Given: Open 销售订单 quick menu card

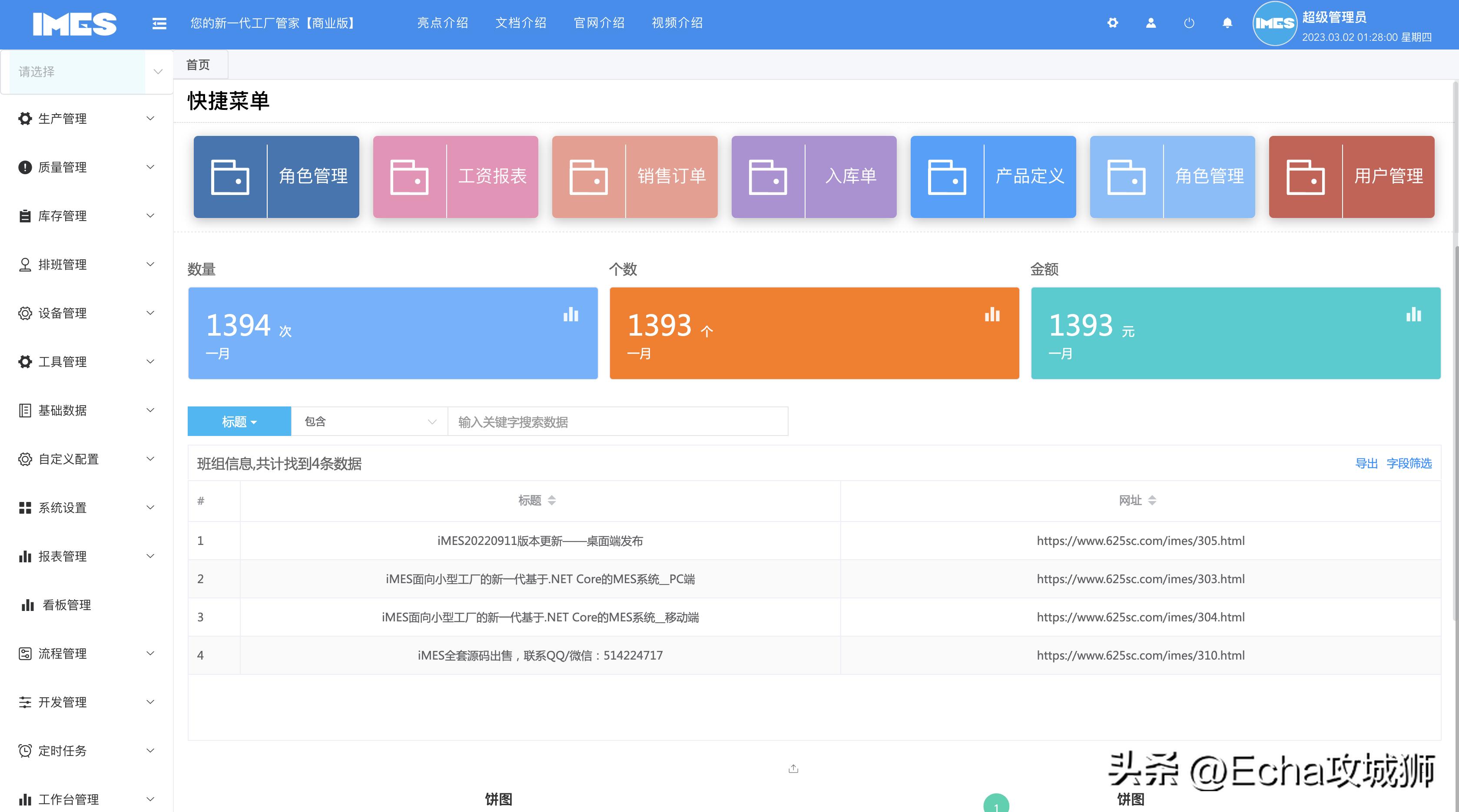Looking at the screenshot, I should [x=634, y=177].
